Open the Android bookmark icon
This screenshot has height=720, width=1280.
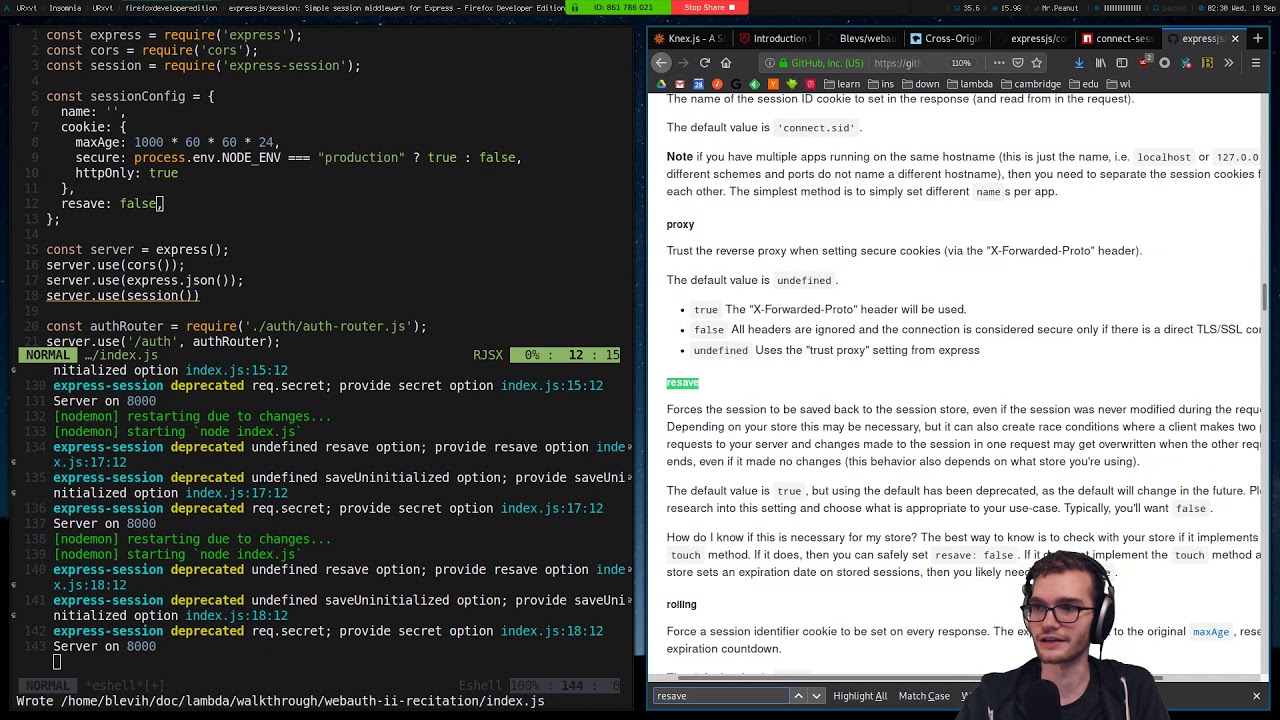[792, 84]
